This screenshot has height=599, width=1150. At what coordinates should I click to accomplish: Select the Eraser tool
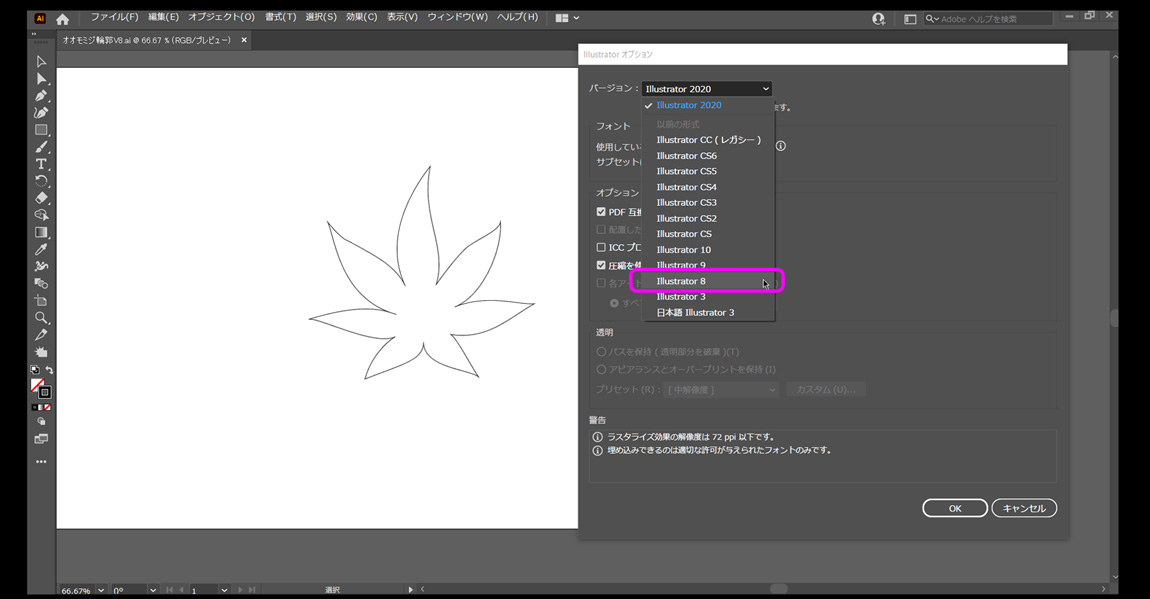(41, 198)
